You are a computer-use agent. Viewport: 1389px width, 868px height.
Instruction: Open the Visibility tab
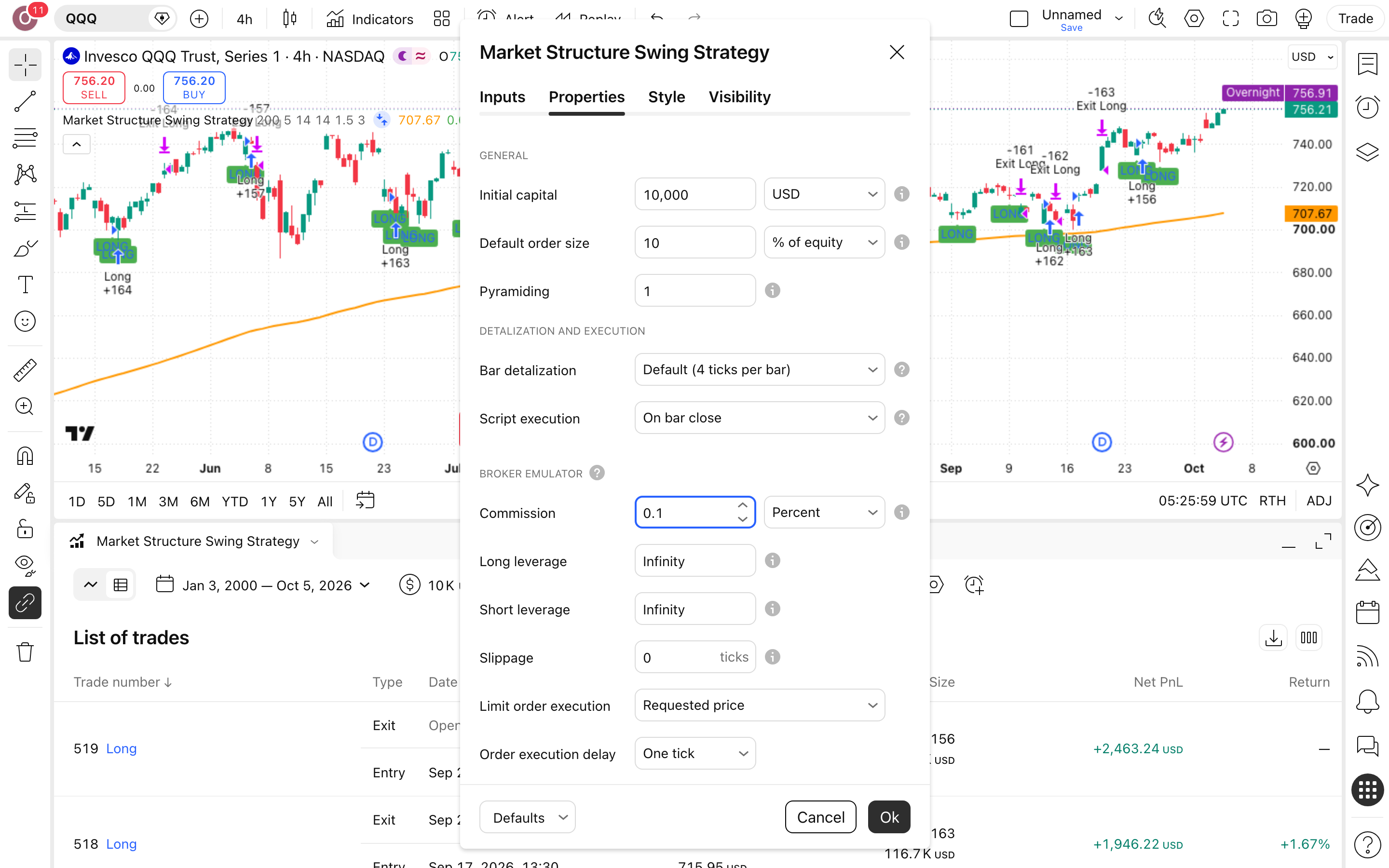[739, 97]
